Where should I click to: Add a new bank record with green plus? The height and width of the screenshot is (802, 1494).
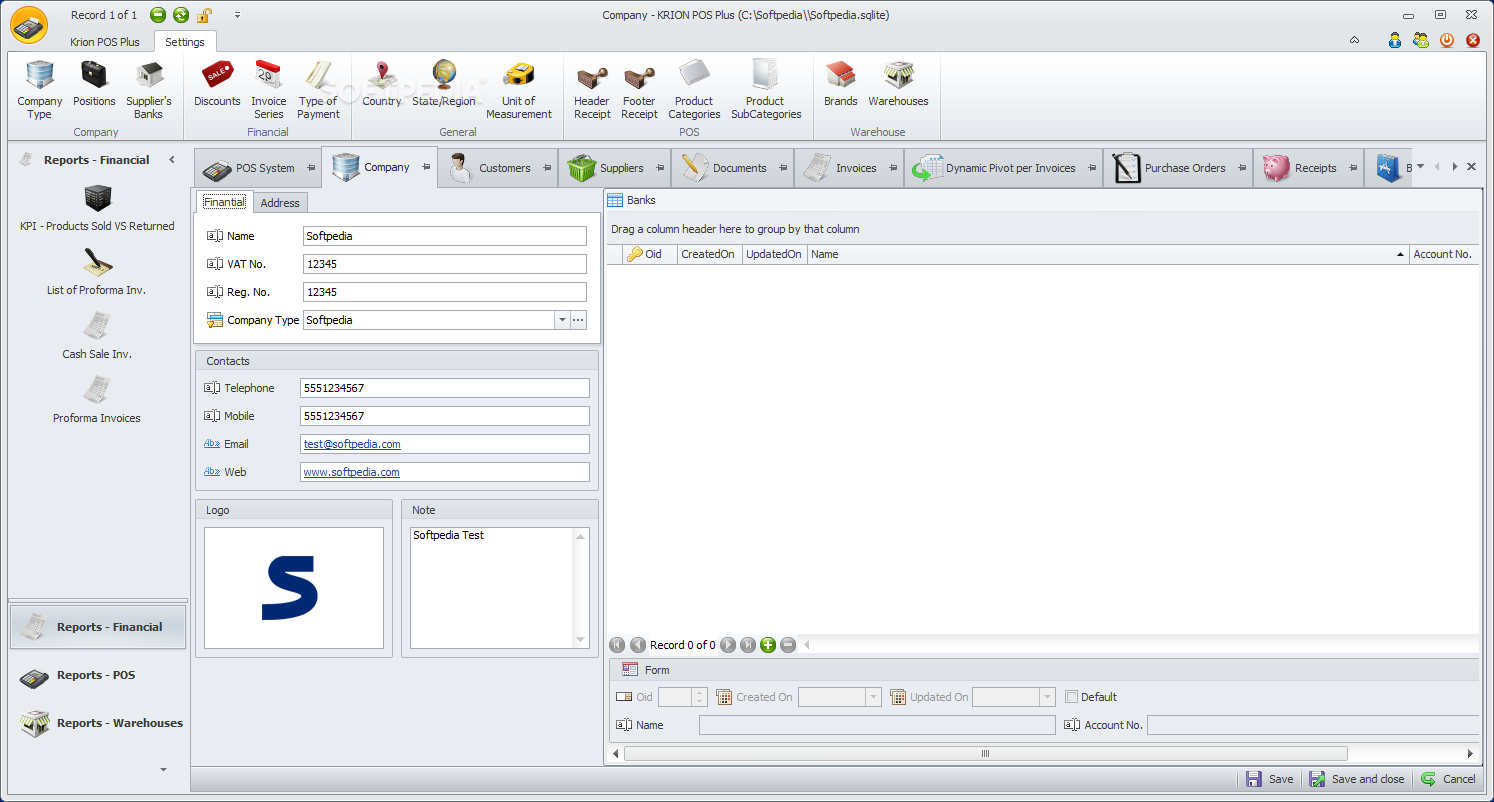(x=768, y=645)
